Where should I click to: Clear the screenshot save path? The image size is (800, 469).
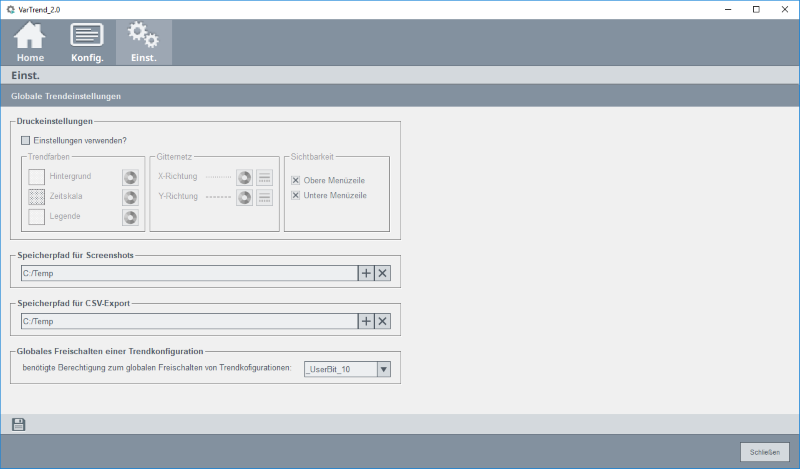coord(383,273)
